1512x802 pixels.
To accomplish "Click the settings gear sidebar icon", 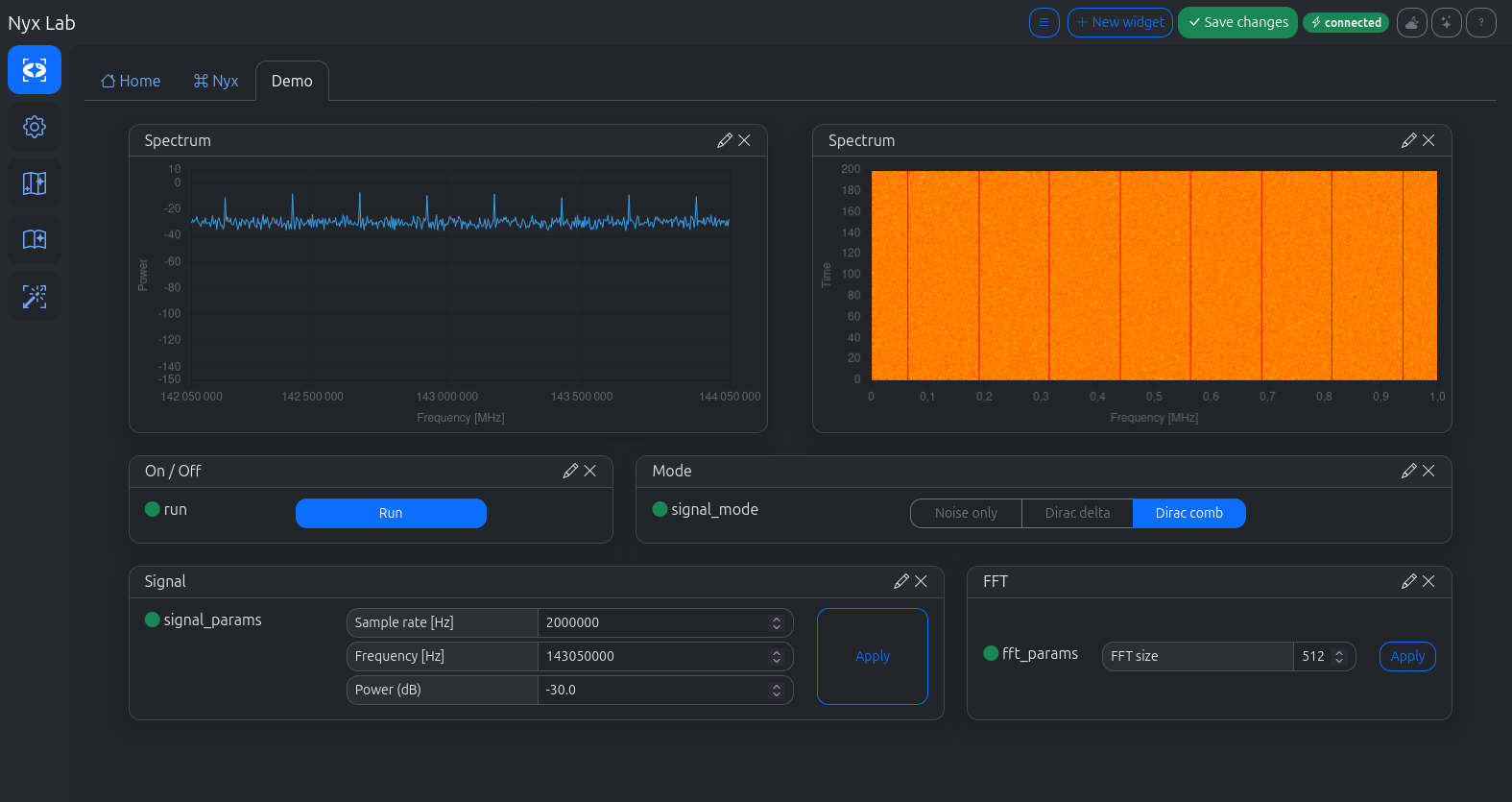I will click(35, 127).
